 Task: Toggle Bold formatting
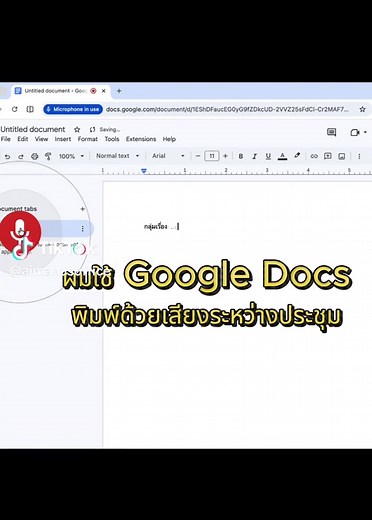pos(241,156)
